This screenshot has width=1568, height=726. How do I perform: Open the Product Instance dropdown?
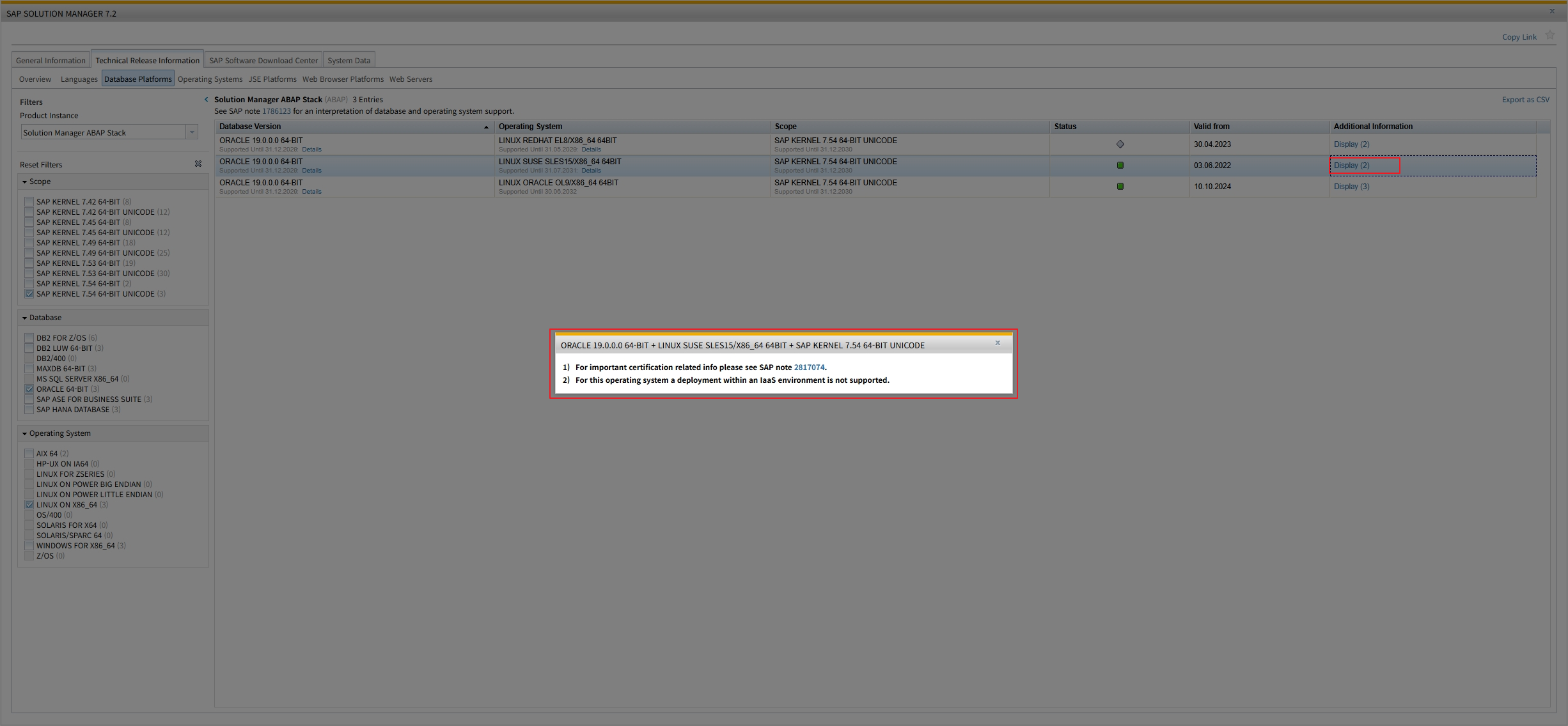tap(191, 132)
